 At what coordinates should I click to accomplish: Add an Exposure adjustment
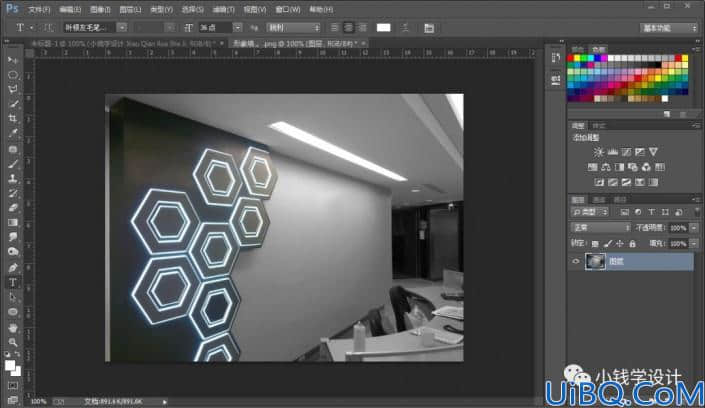coord(640,152)
